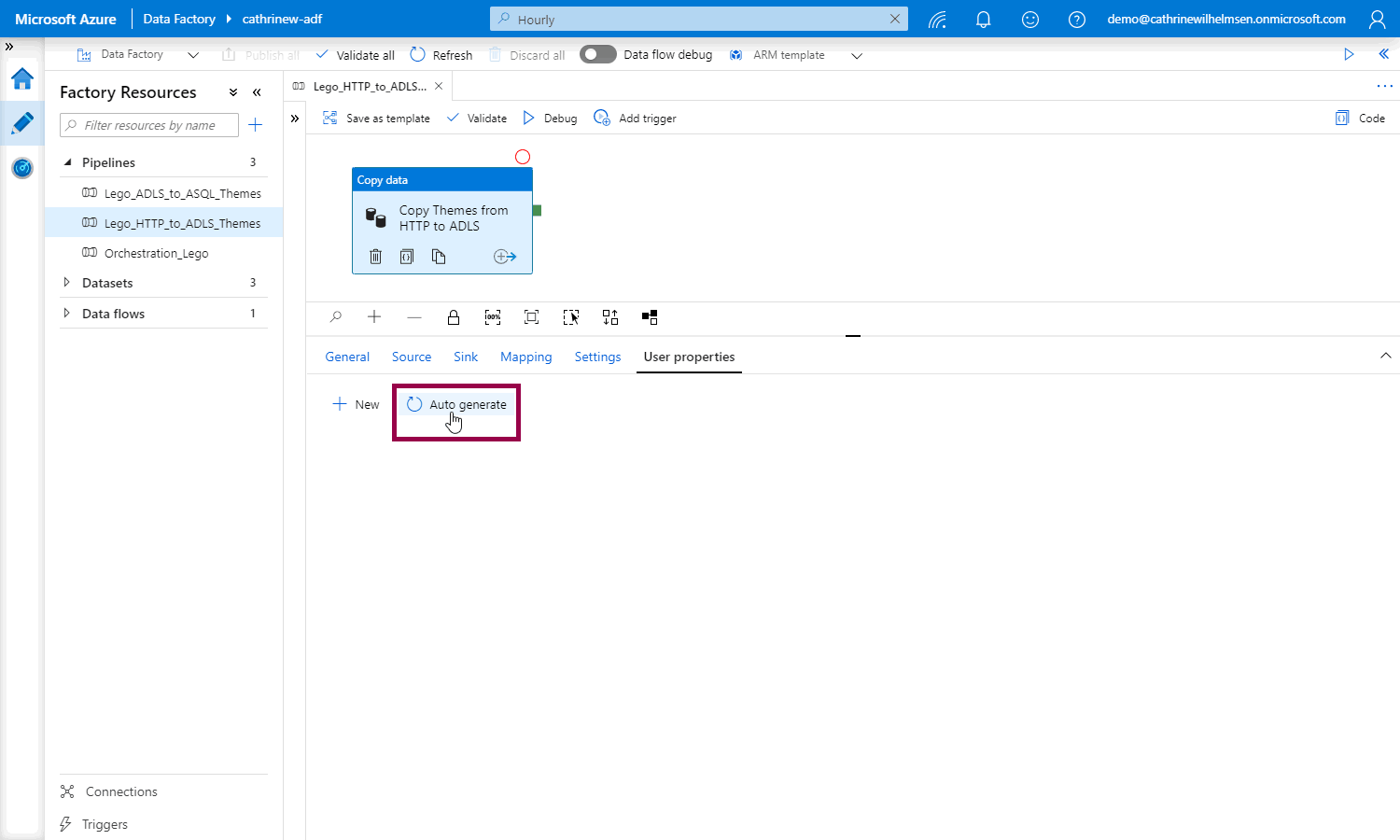Expand the Datasets tree node
The height and width of the screenshot is (840, 1400).
pos(66,283)
